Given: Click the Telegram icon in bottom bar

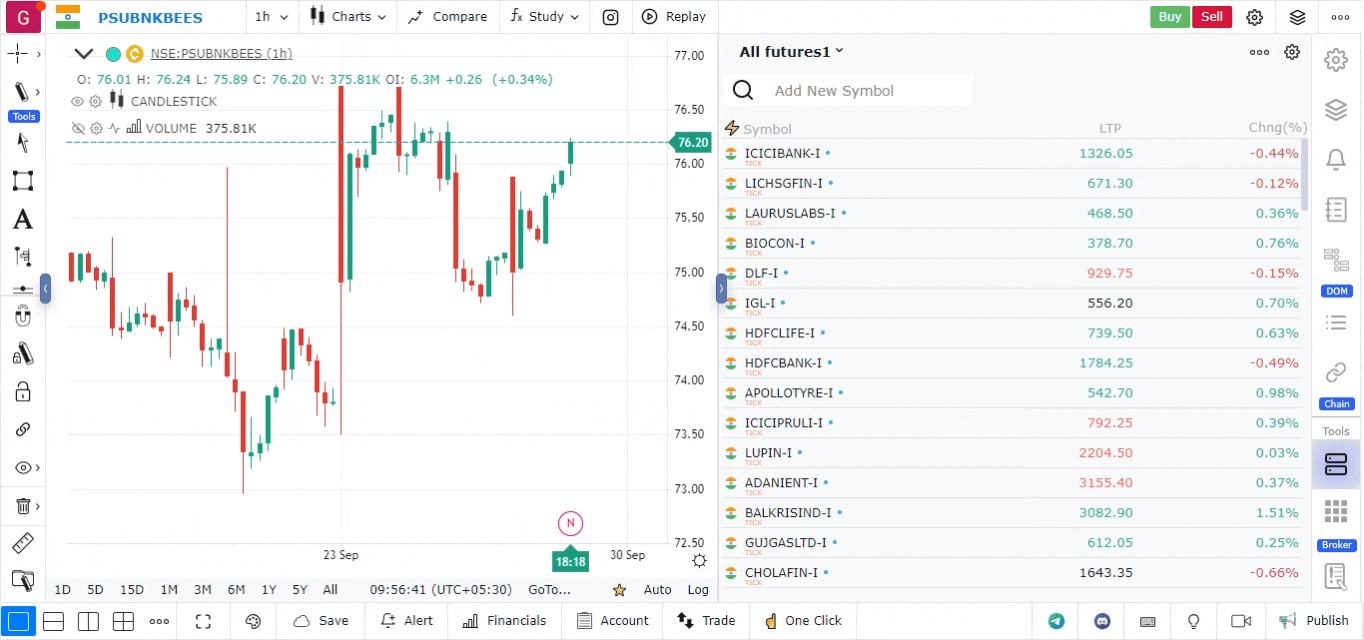Looking at the screenshot, I should click(1056, 621).
